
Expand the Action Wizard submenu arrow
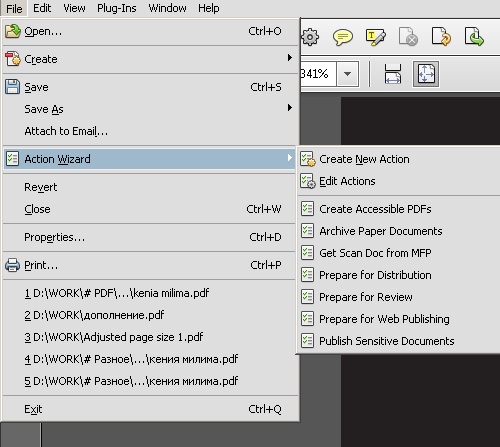pyautogui.click(x=290, y=158)
